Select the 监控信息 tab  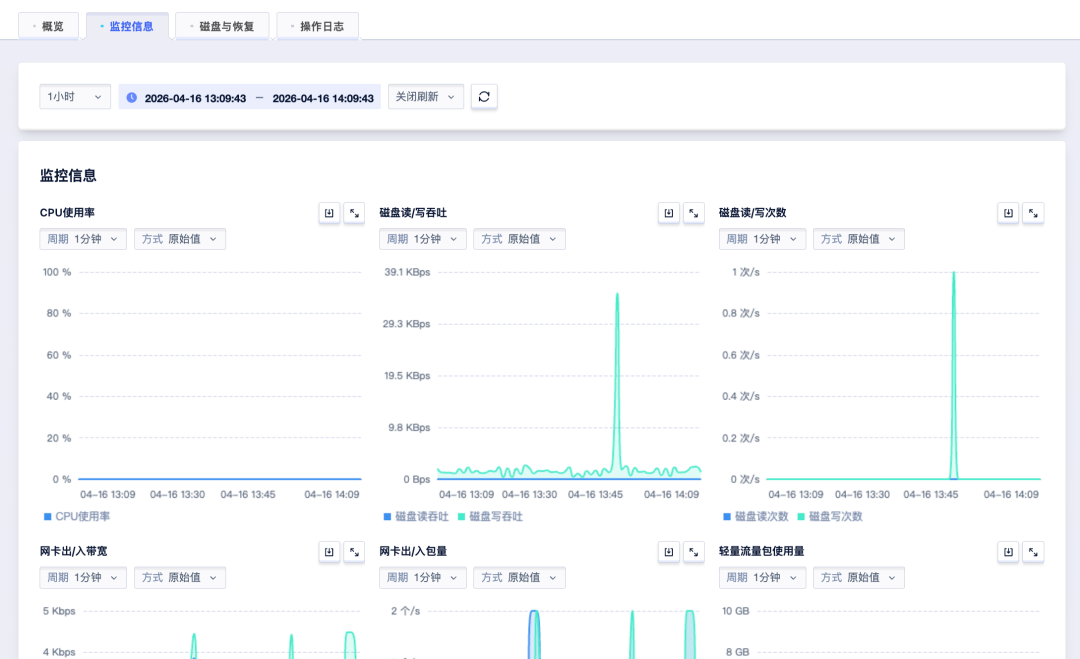[x=127, y=26]
